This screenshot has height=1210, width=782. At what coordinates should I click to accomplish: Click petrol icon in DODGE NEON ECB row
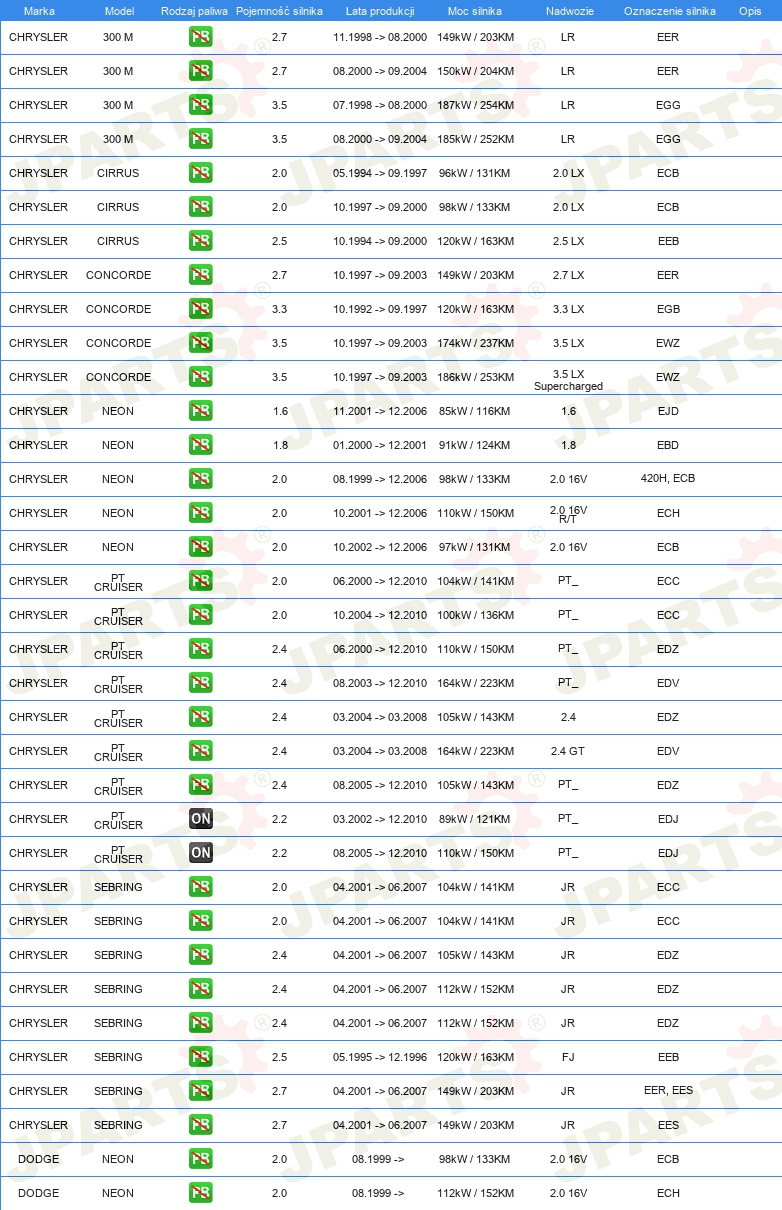click(201, 1159)
